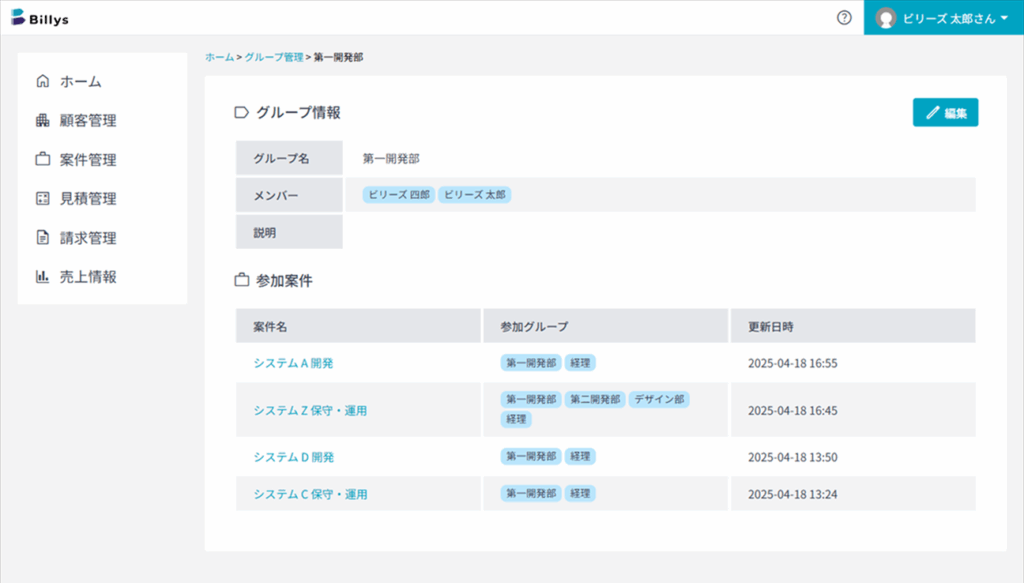Click 経理 tag in システム D 開発 row

(x=580, y=456)
